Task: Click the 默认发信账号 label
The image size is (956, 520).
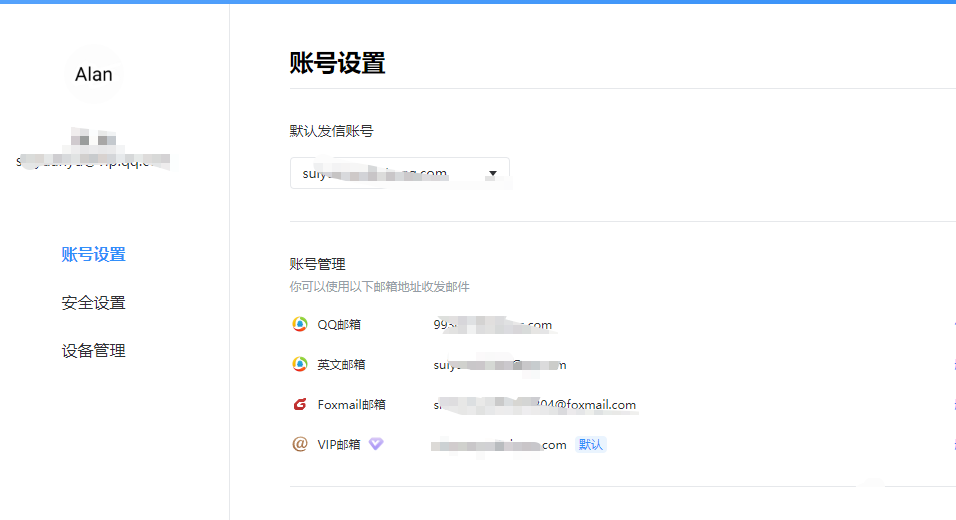Action: pos(331,131)
